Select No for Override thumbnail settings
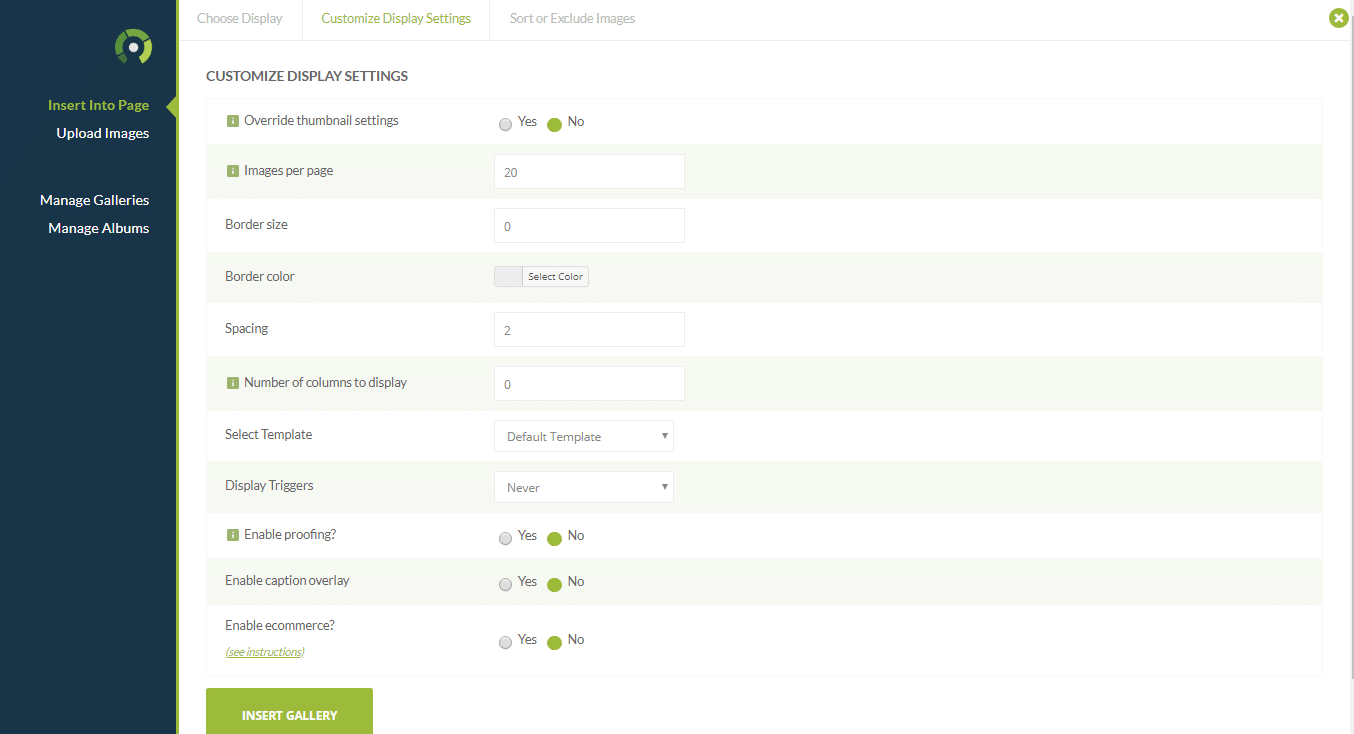This screenshot has height=734, width=1354. 555,125
